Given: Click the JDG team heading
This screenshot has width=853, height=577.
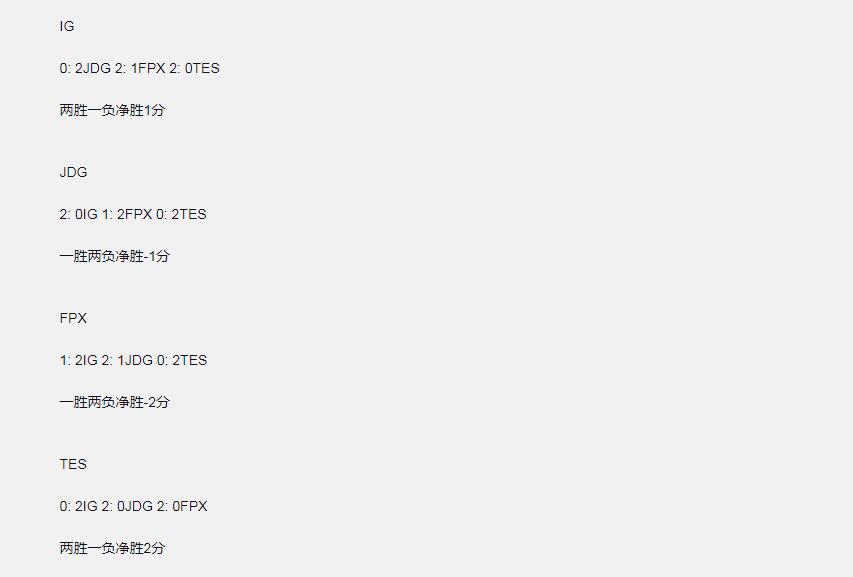Looking at the screenshot, I should (73, 172).
